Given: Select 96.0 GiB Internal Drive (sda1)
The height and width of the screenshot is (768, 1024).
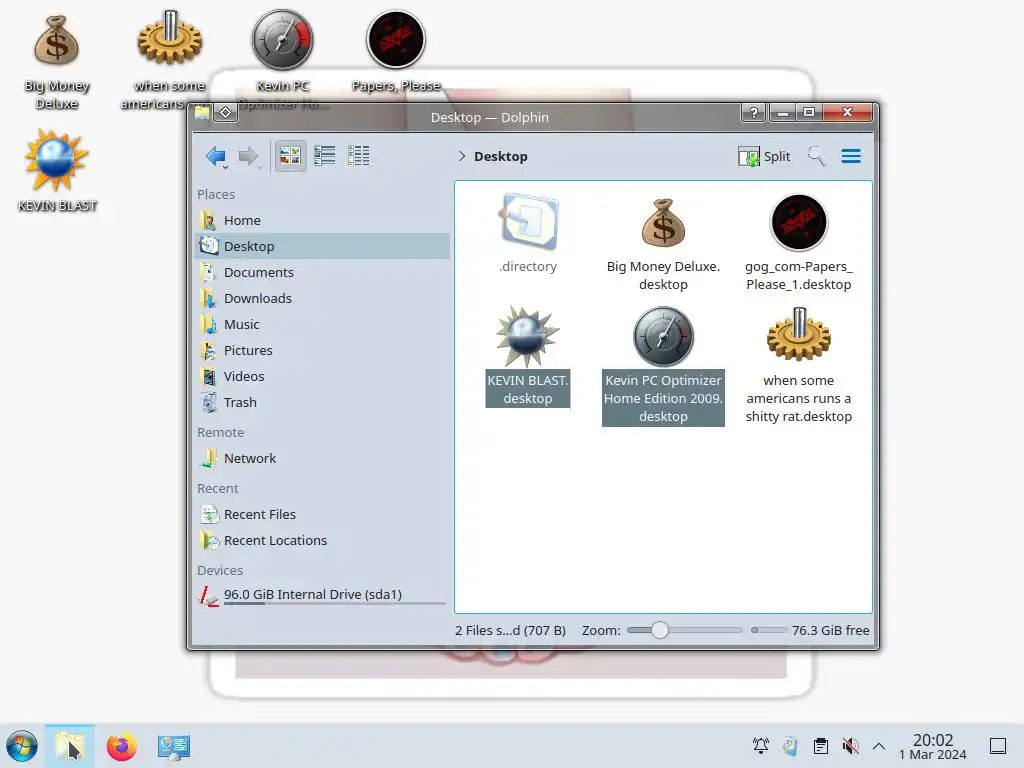Looking at the screenshot, I should click(323, 596).
